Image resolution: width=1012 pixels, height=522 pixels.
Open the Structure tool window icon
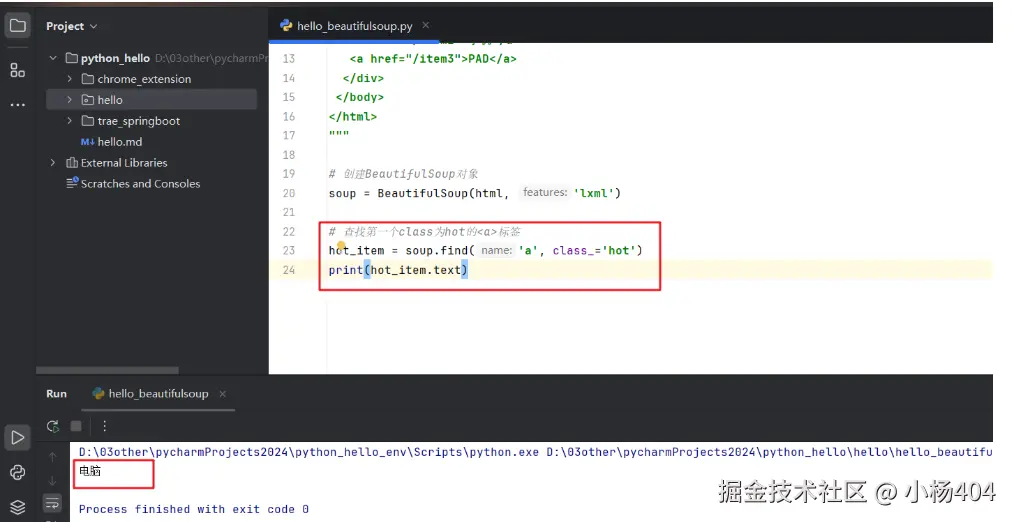17,70
